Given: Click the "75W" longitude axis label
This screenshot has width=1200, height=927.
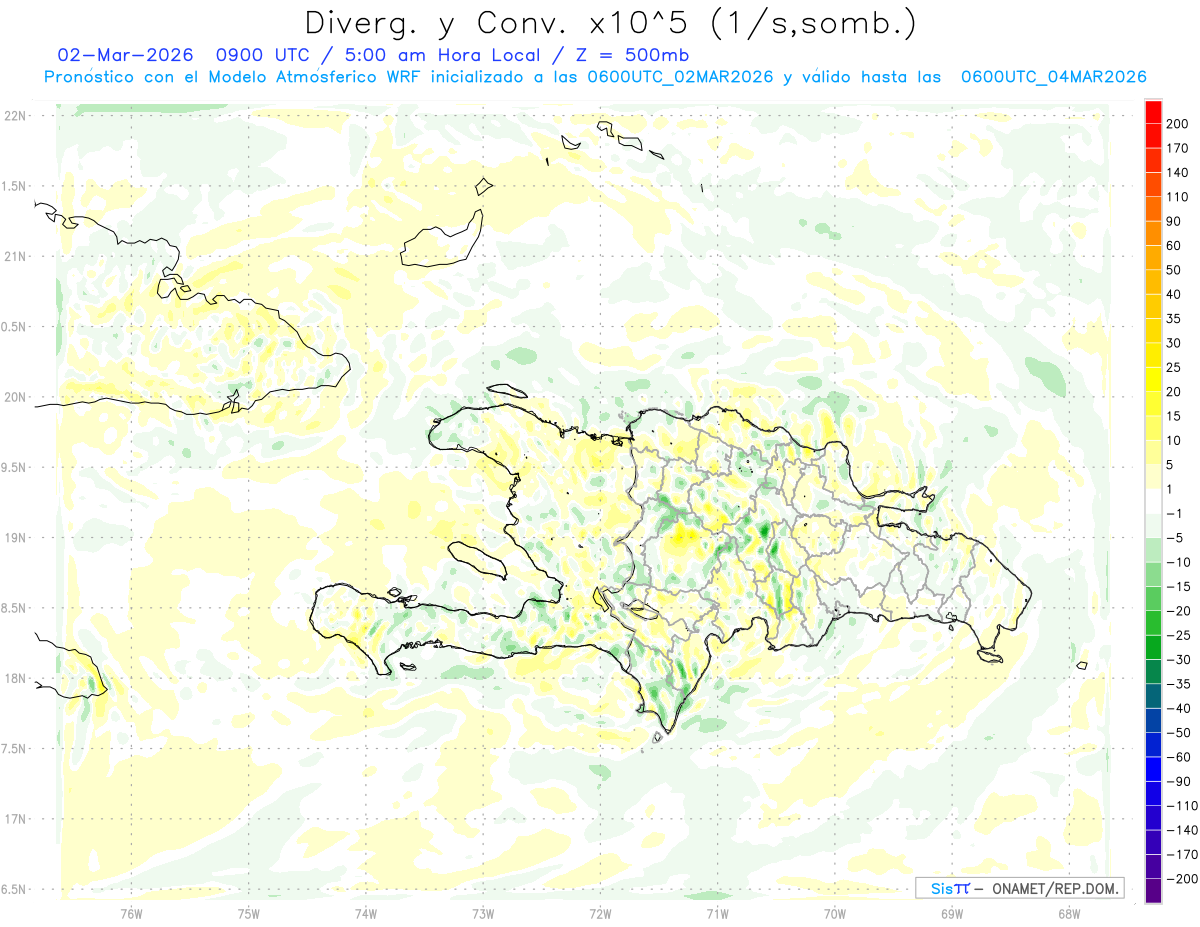Looking at the screenshot, I should point(249,913).
